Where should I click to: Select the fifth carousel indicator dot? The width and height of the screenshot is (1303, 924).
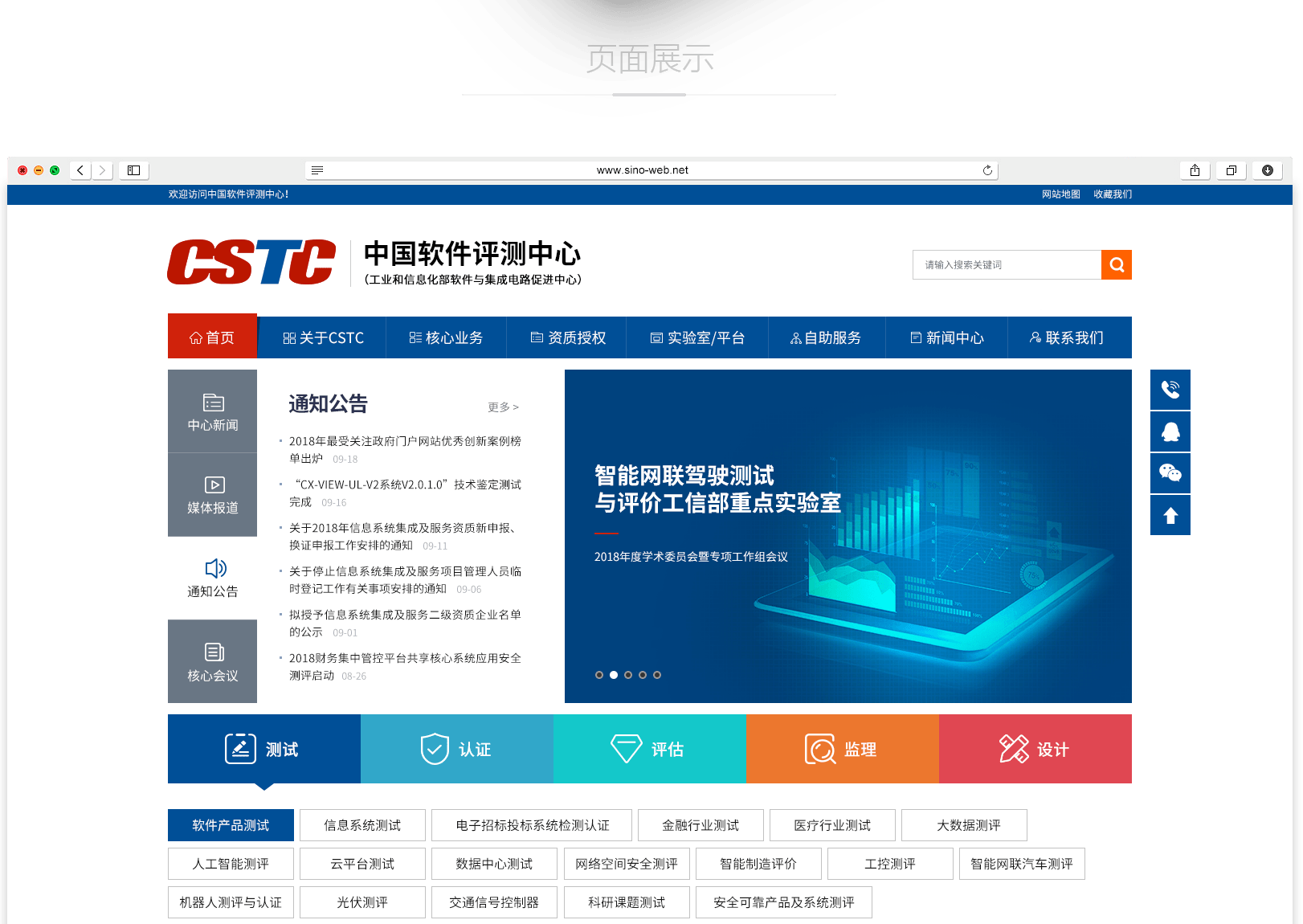(x=657, y=675)
